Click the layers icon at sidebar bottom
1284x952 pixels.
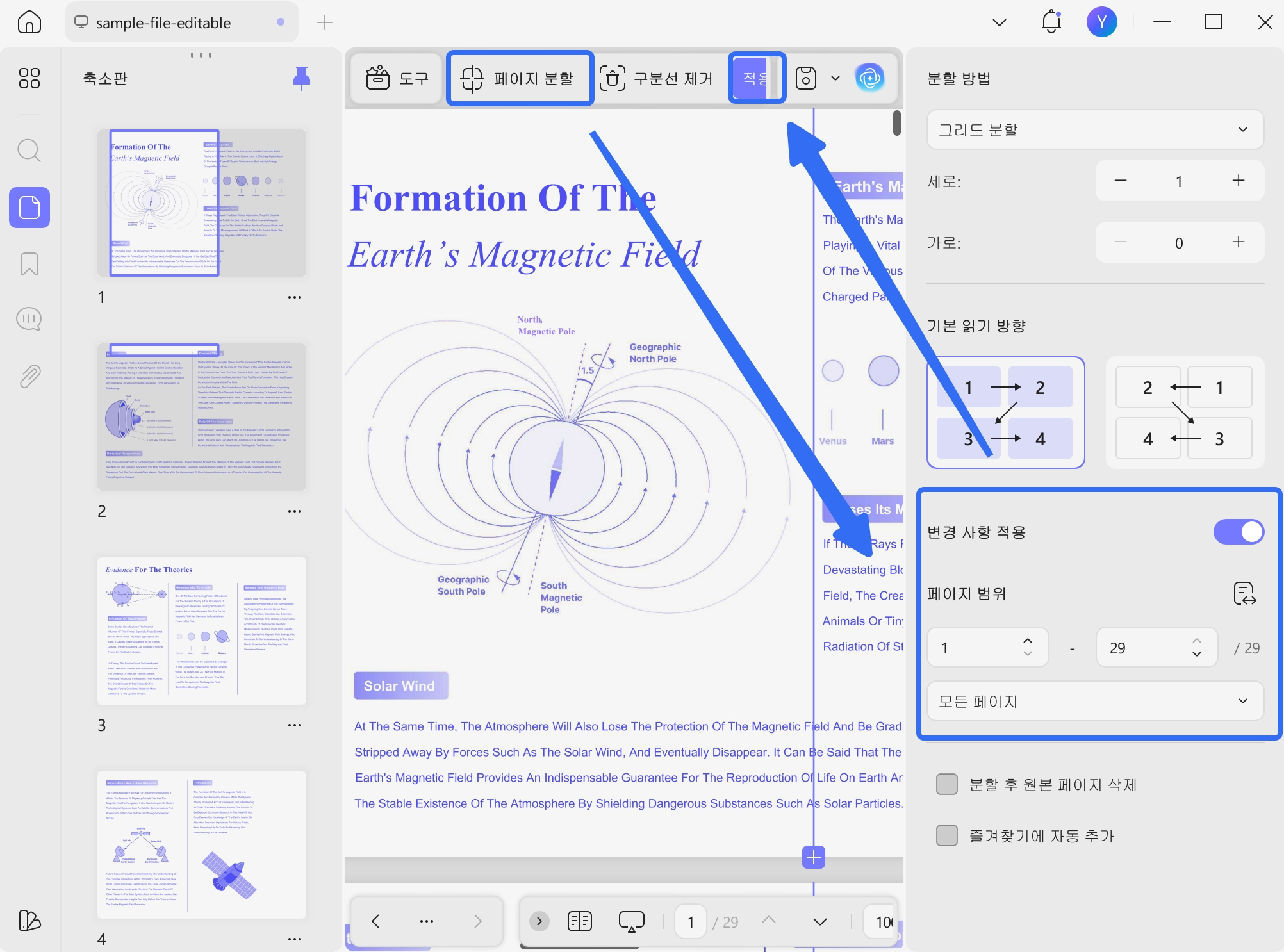tap(29, 921)
